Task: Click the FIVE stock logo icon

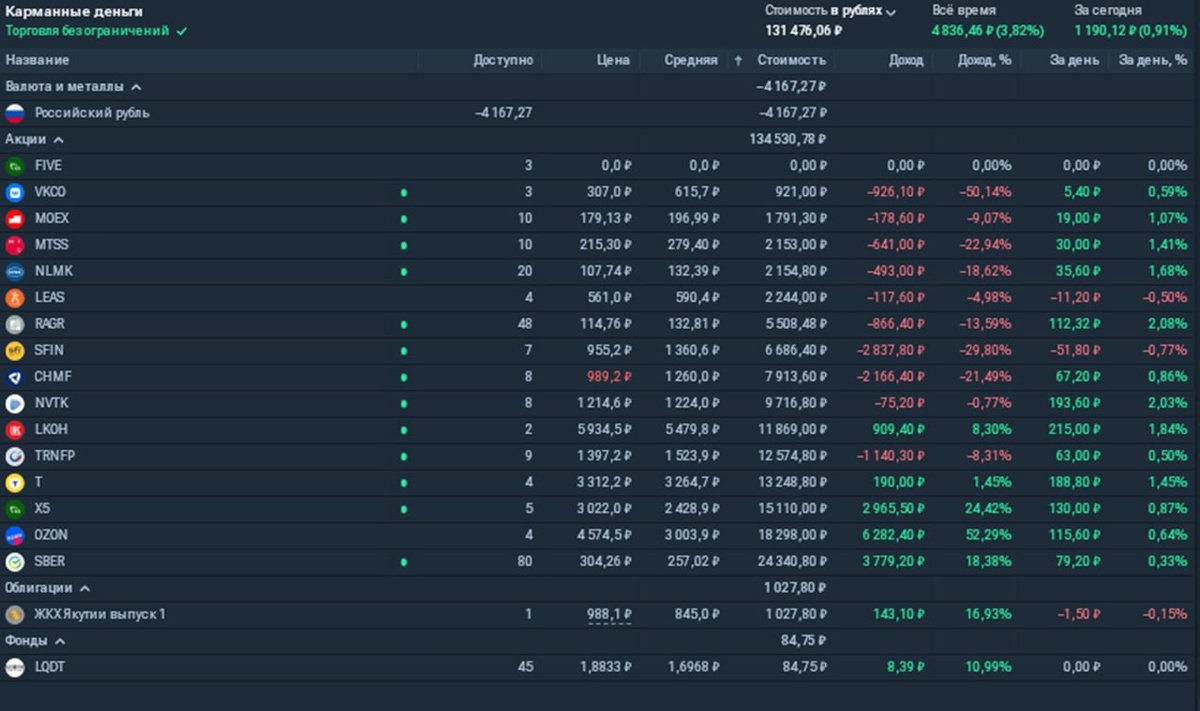Action: click(15, 166)
